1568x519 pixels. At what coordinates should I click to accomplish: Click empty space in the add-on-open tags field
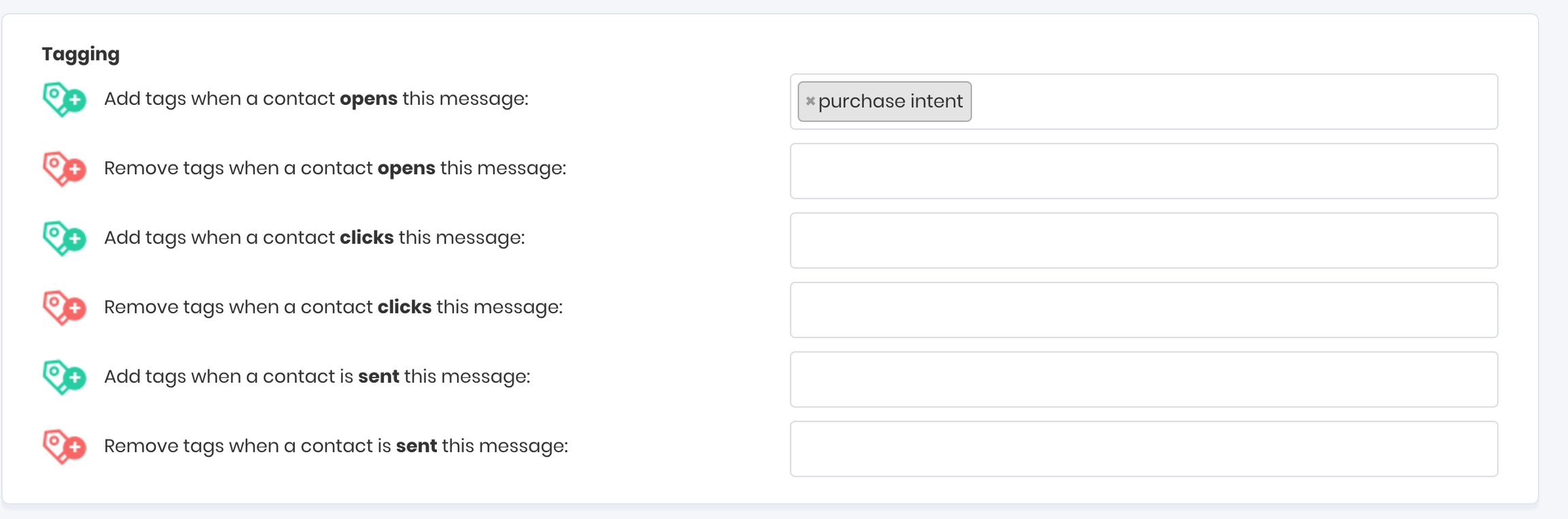coord(1225,101)
